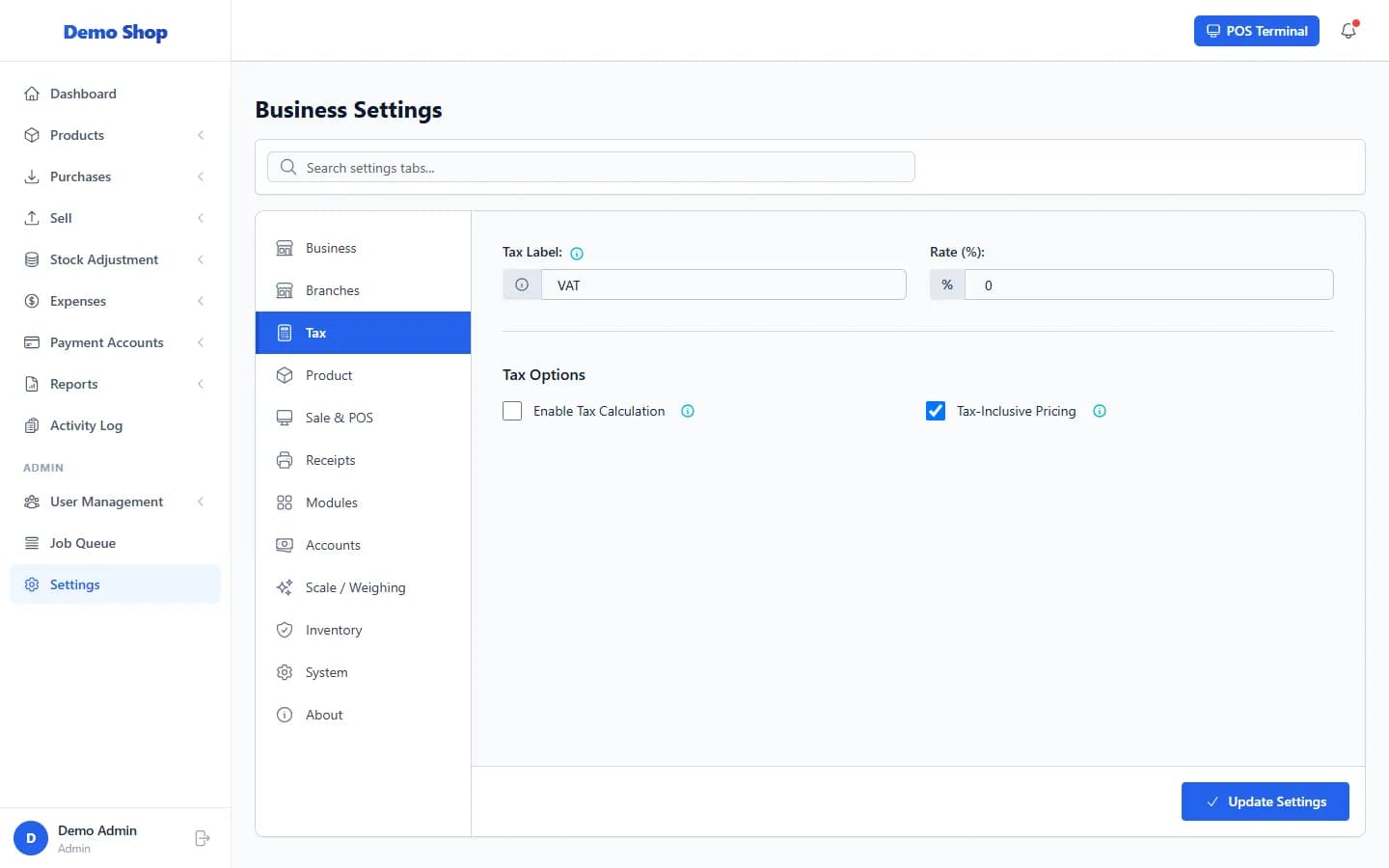This screenshot has height=868, width=1389.
Task: Click the Update Settings button
Action: [x=1266, y=801]
